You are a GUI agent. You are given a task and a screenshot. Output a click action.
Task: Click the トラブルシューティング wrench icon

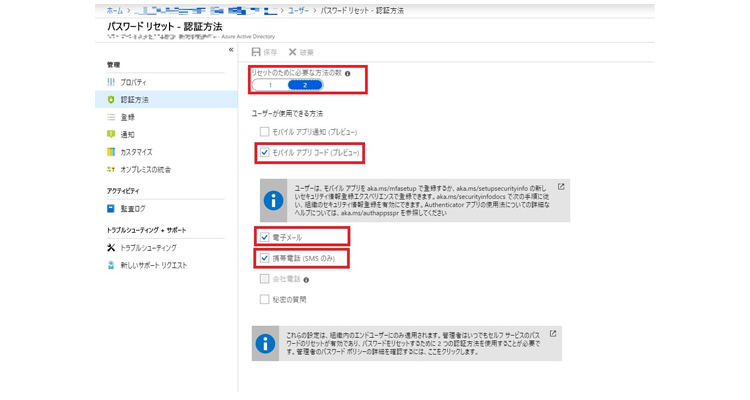(111, 248)
